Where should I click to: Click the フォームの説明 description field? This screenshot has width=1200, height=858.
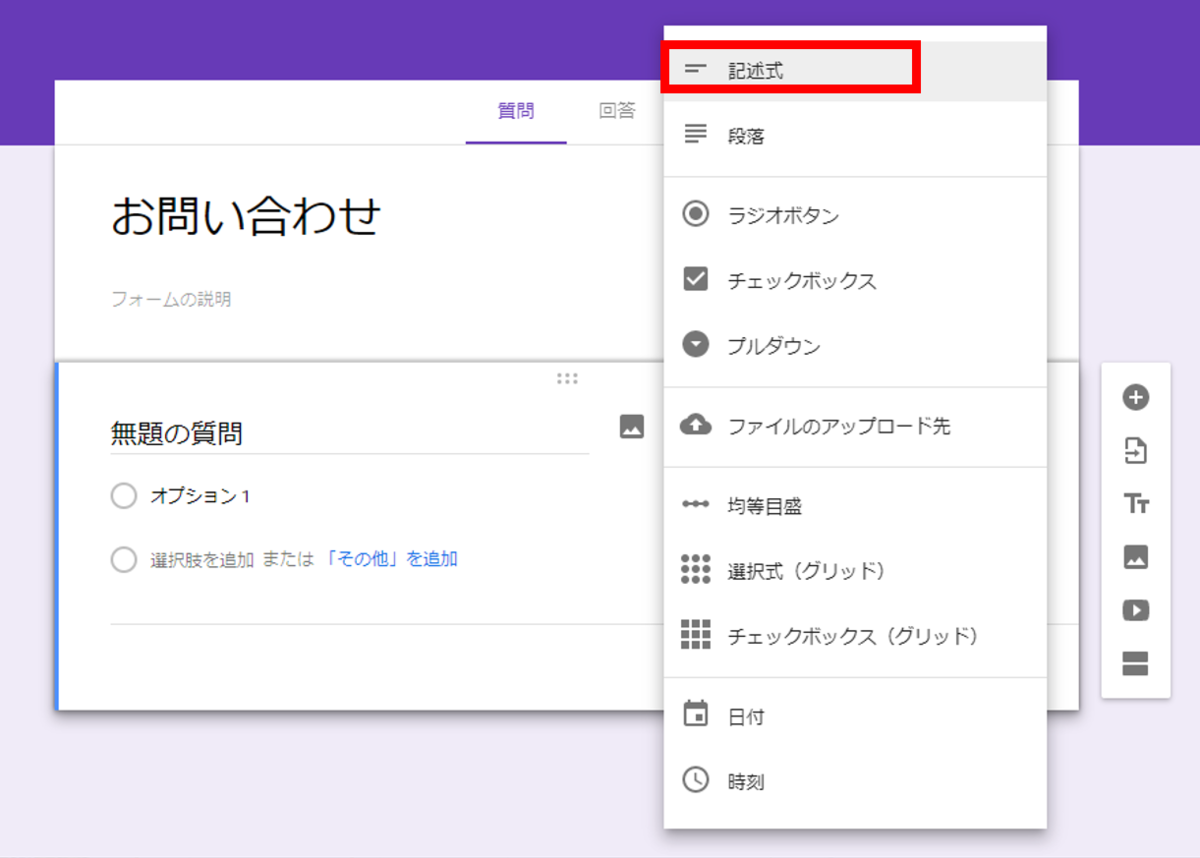[171, 299]
